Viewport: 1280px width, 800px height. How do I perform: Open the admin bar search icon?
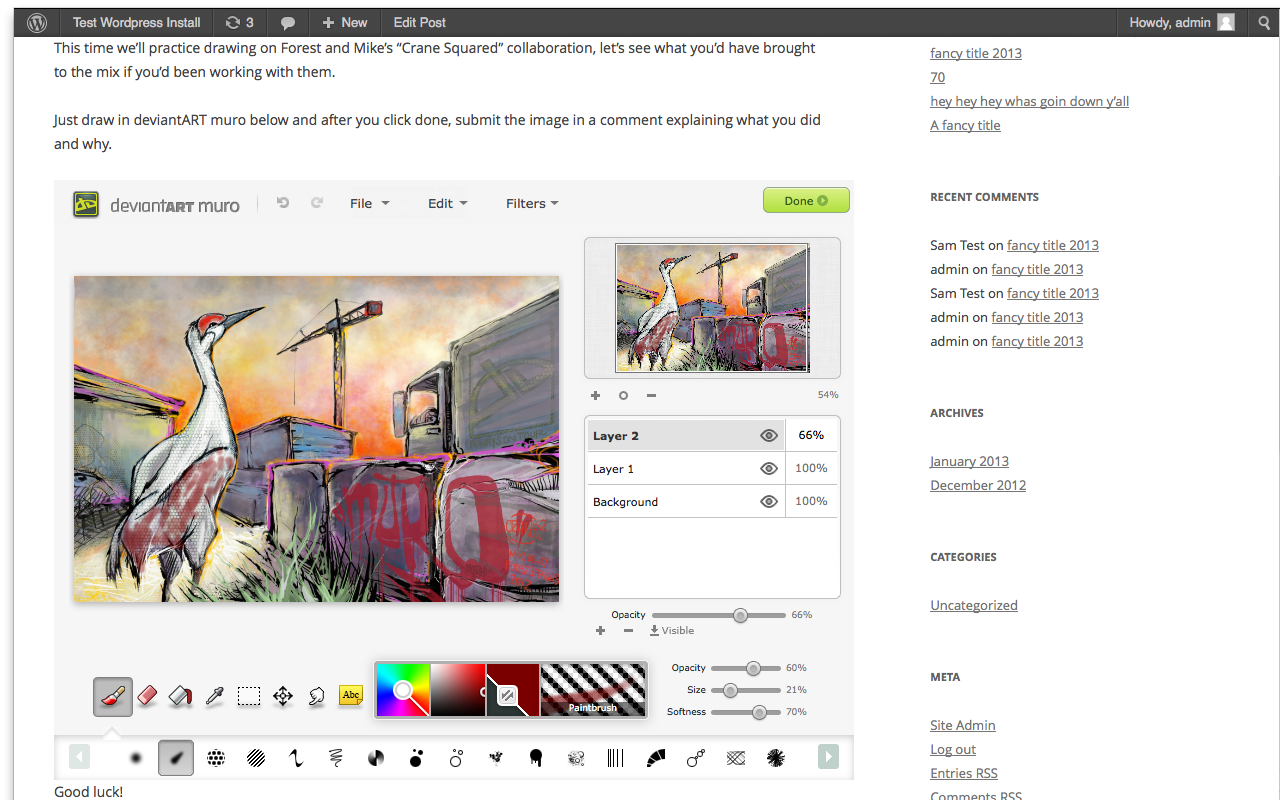click(x=1264, y=22)
